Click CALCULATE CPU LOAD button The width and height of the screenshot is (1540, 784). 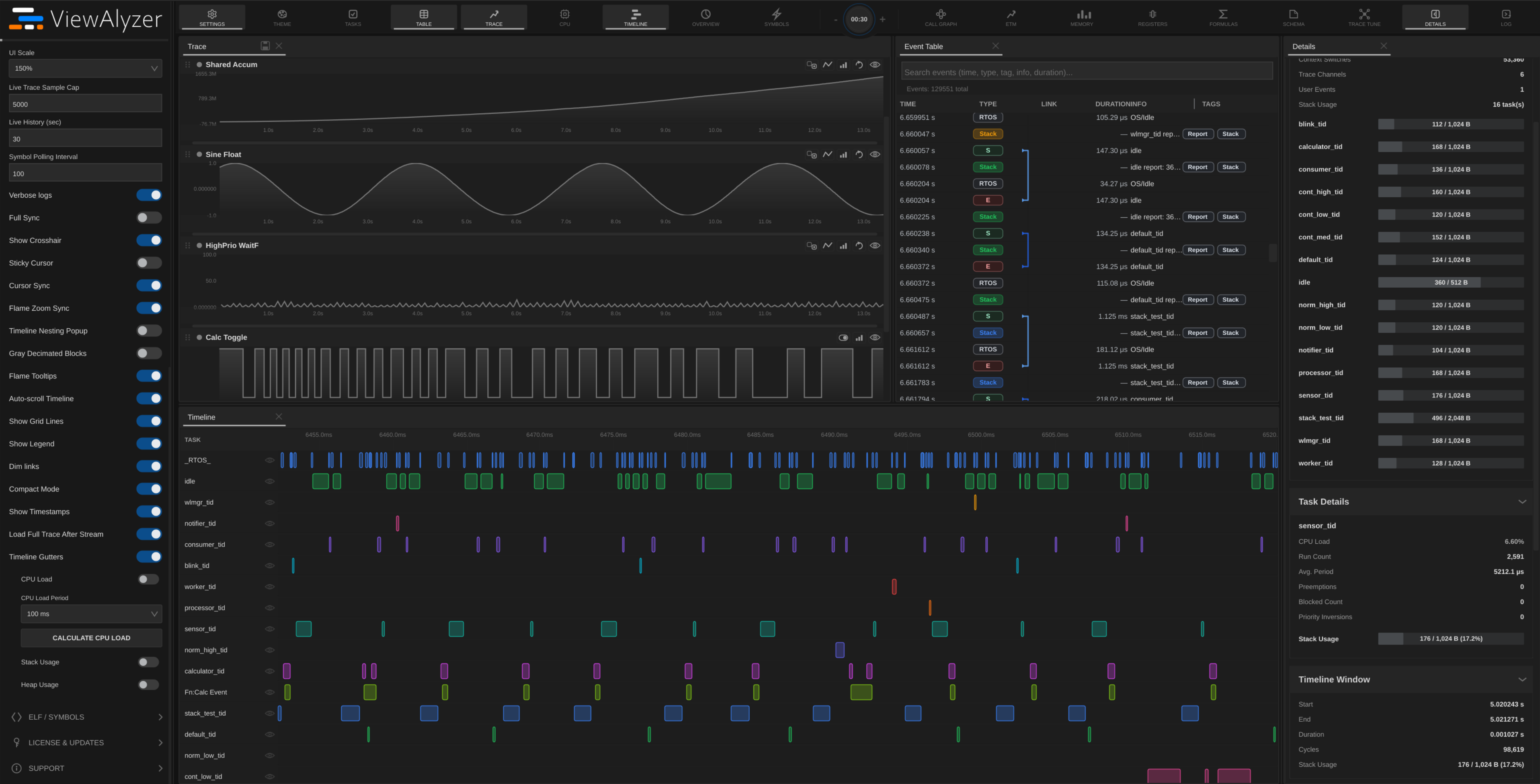coord(92,638)
